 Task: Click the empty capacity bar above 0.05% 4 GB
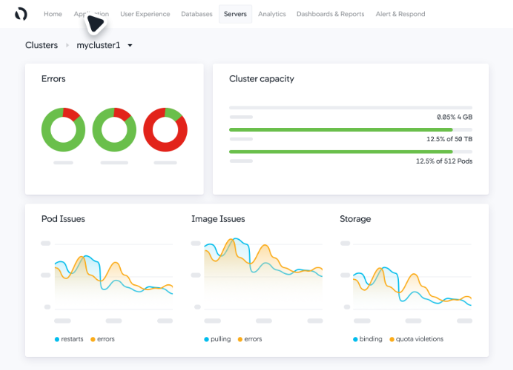click(x=351, y=108)
